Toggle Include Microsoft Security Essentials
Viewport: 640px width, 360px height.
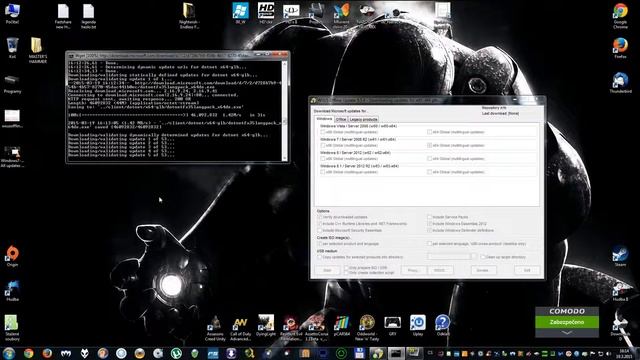click(x=320, y=231)
